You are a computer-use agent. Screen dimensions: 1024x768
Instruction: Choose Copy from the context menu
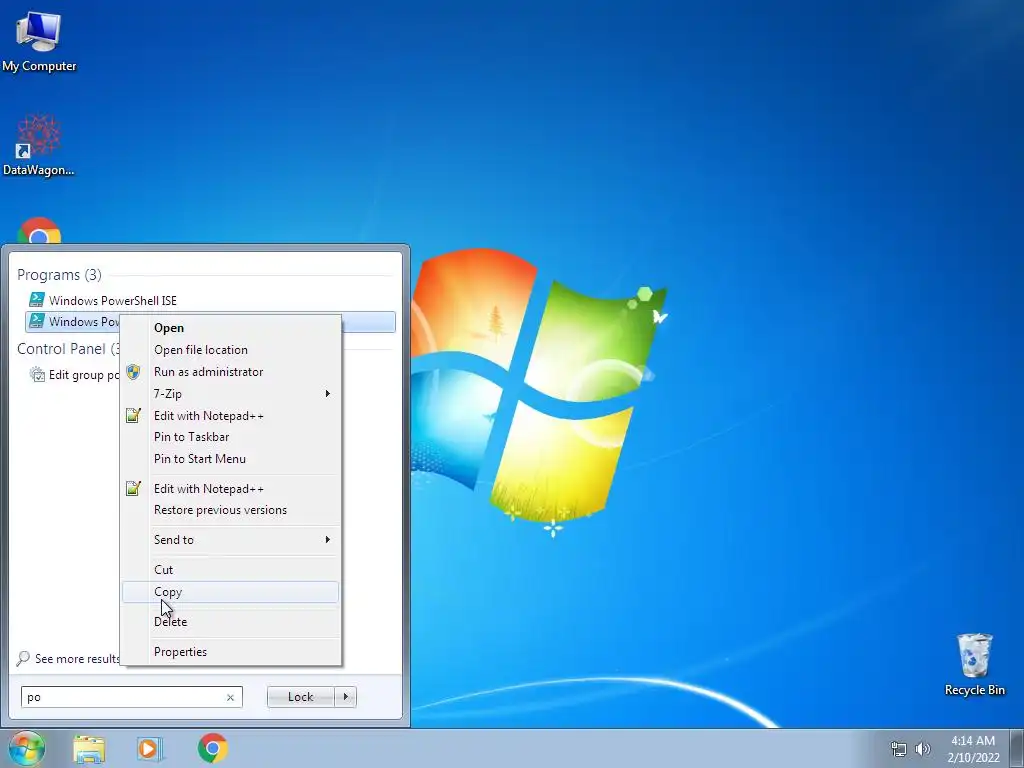(x=231, y=592)
